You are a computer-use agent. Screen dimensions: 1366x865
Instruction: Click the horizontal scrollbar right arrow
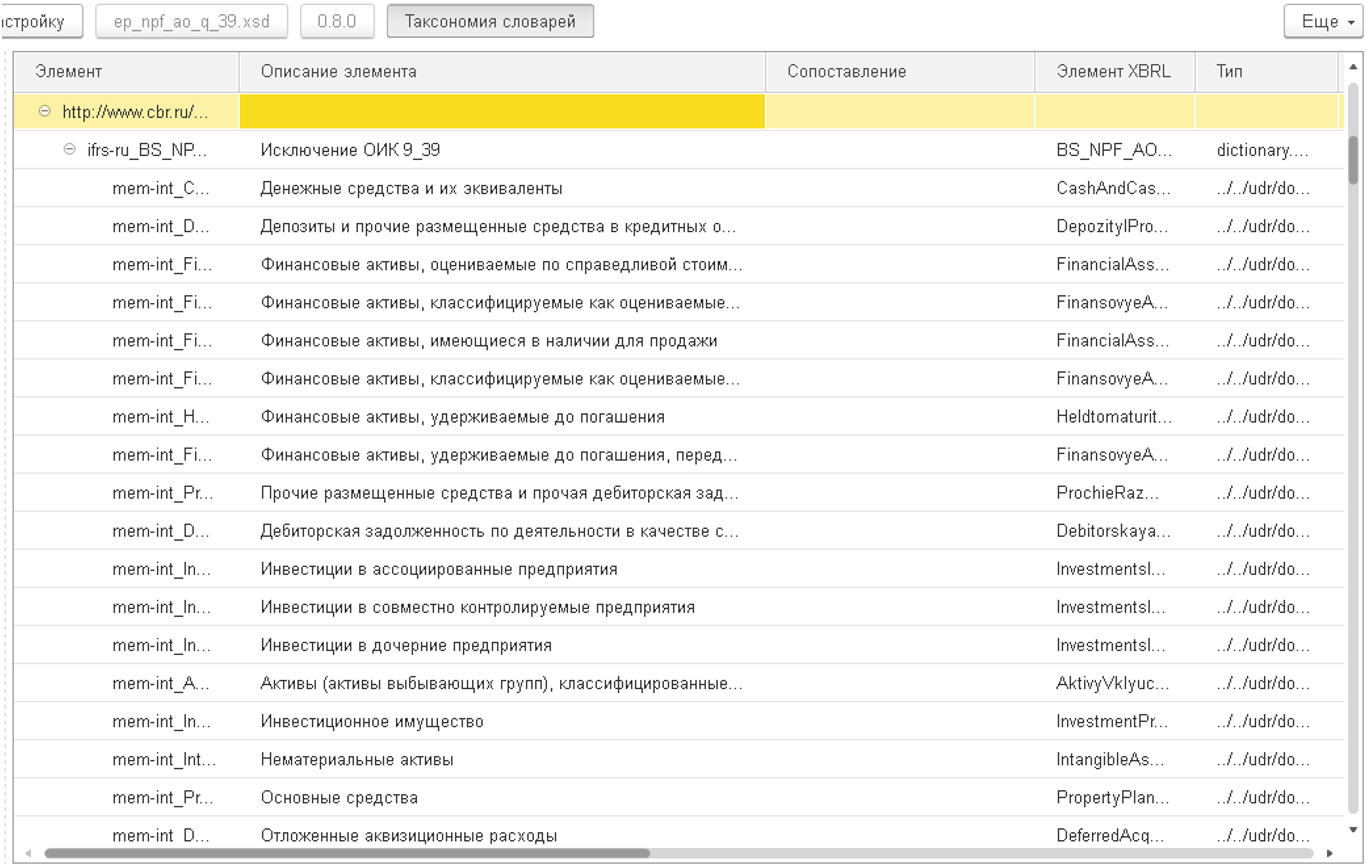click(x=1329, y=853)
